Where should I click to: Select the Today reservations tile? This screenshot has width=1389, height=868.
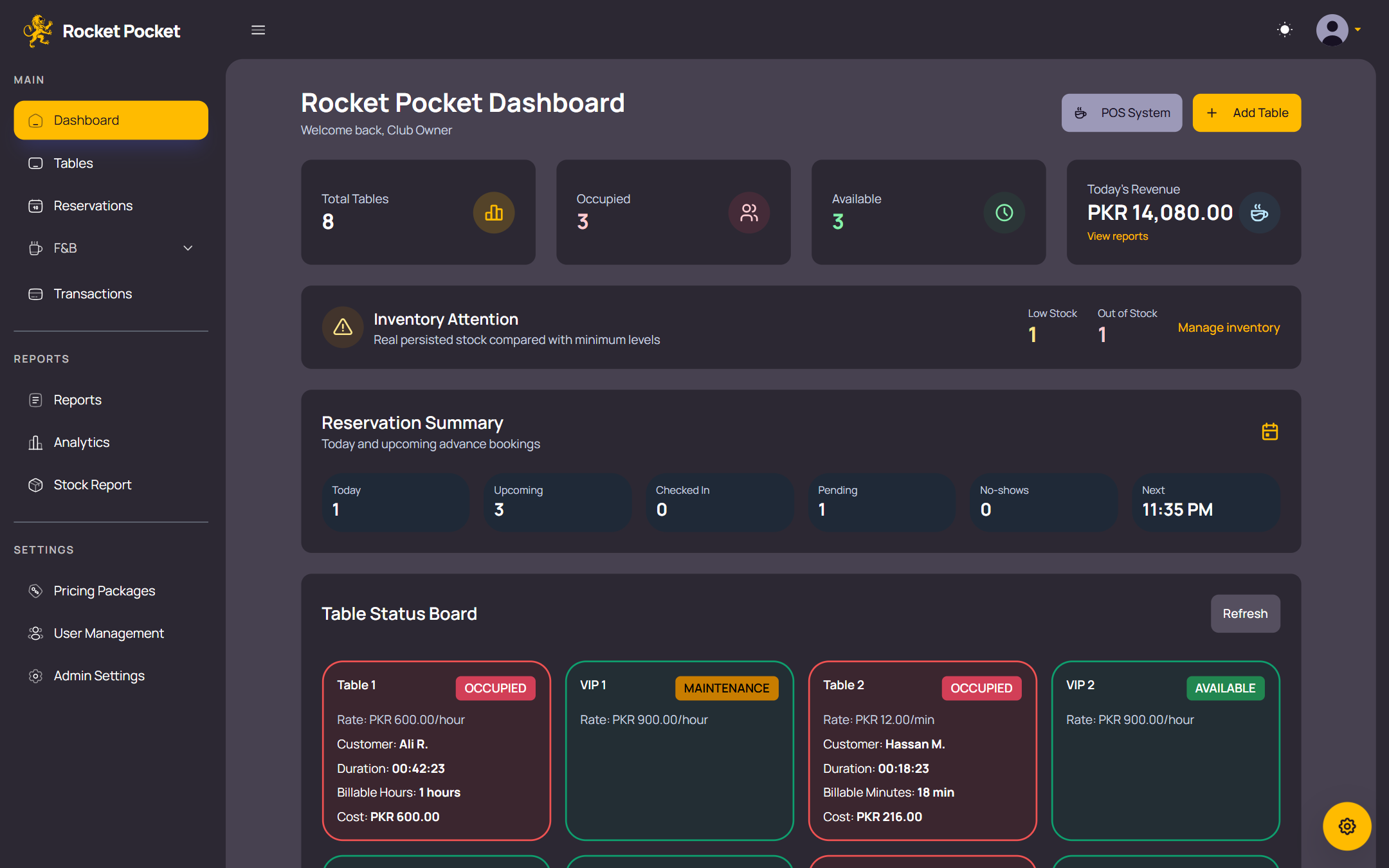point(395,502)
